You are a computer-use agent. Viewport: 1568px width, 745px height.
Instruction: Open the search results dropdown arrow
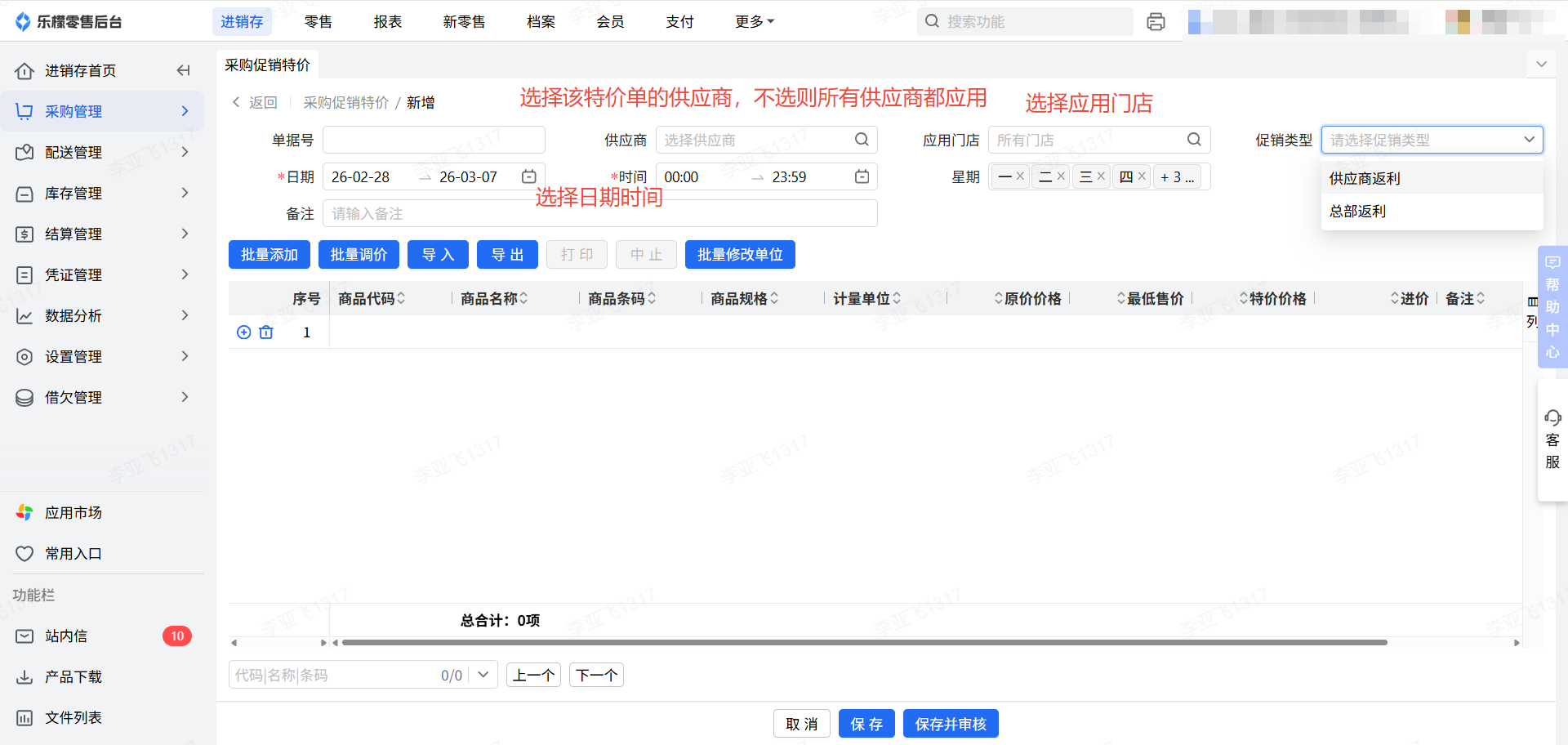(483, 675)
